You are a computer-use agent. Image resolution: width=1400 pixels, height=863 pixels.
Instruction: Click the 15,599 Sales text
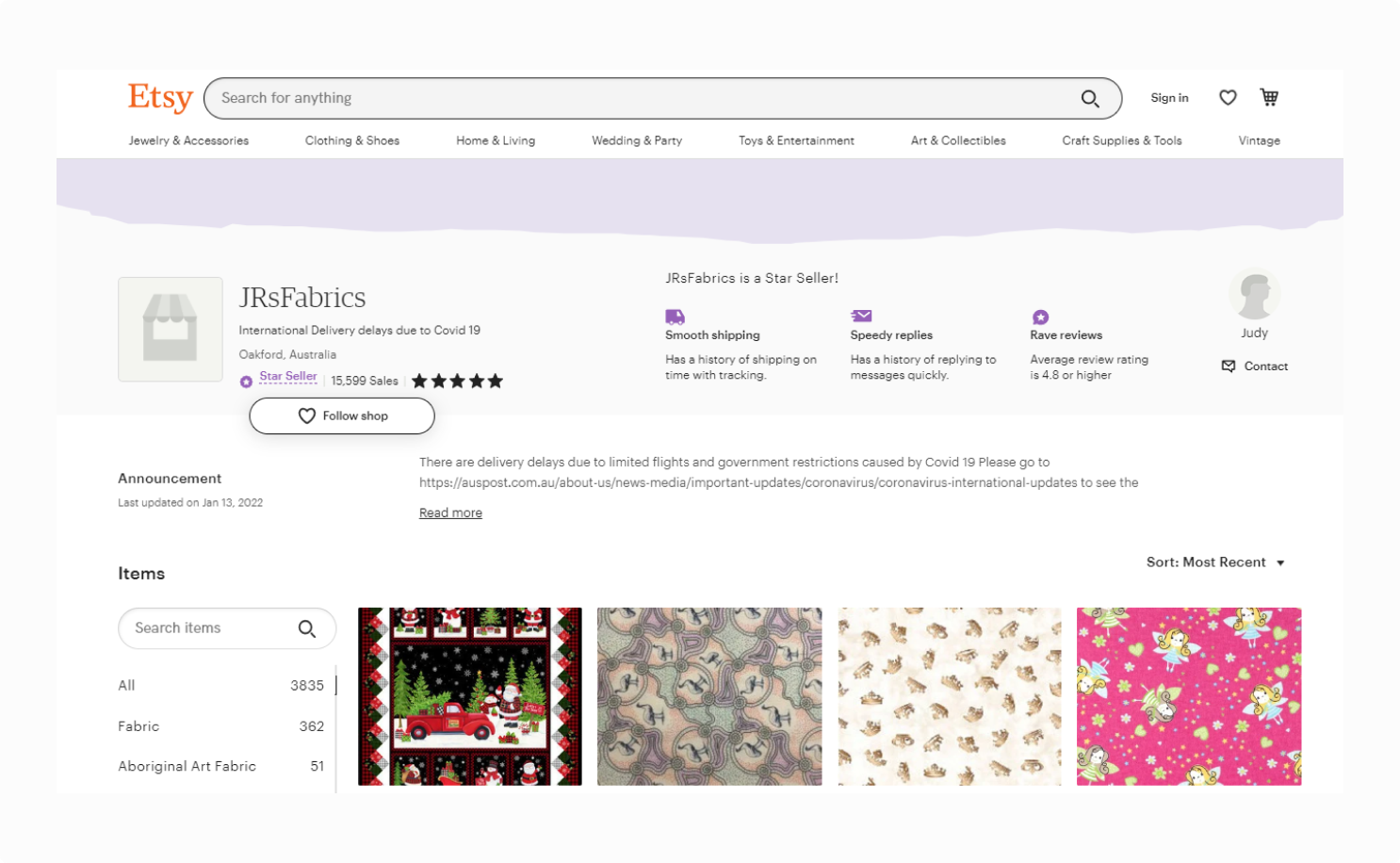click(365, 381)
